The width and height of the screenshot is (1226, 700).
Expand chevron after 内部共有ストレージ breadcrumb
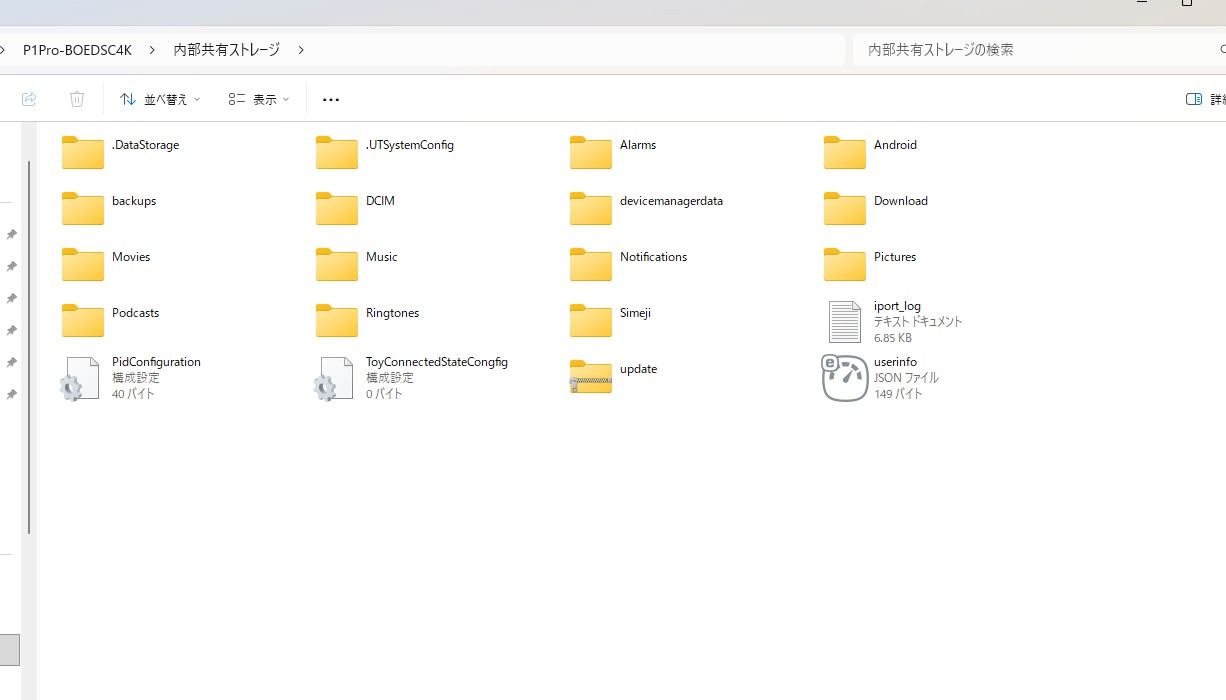point(301,49)
